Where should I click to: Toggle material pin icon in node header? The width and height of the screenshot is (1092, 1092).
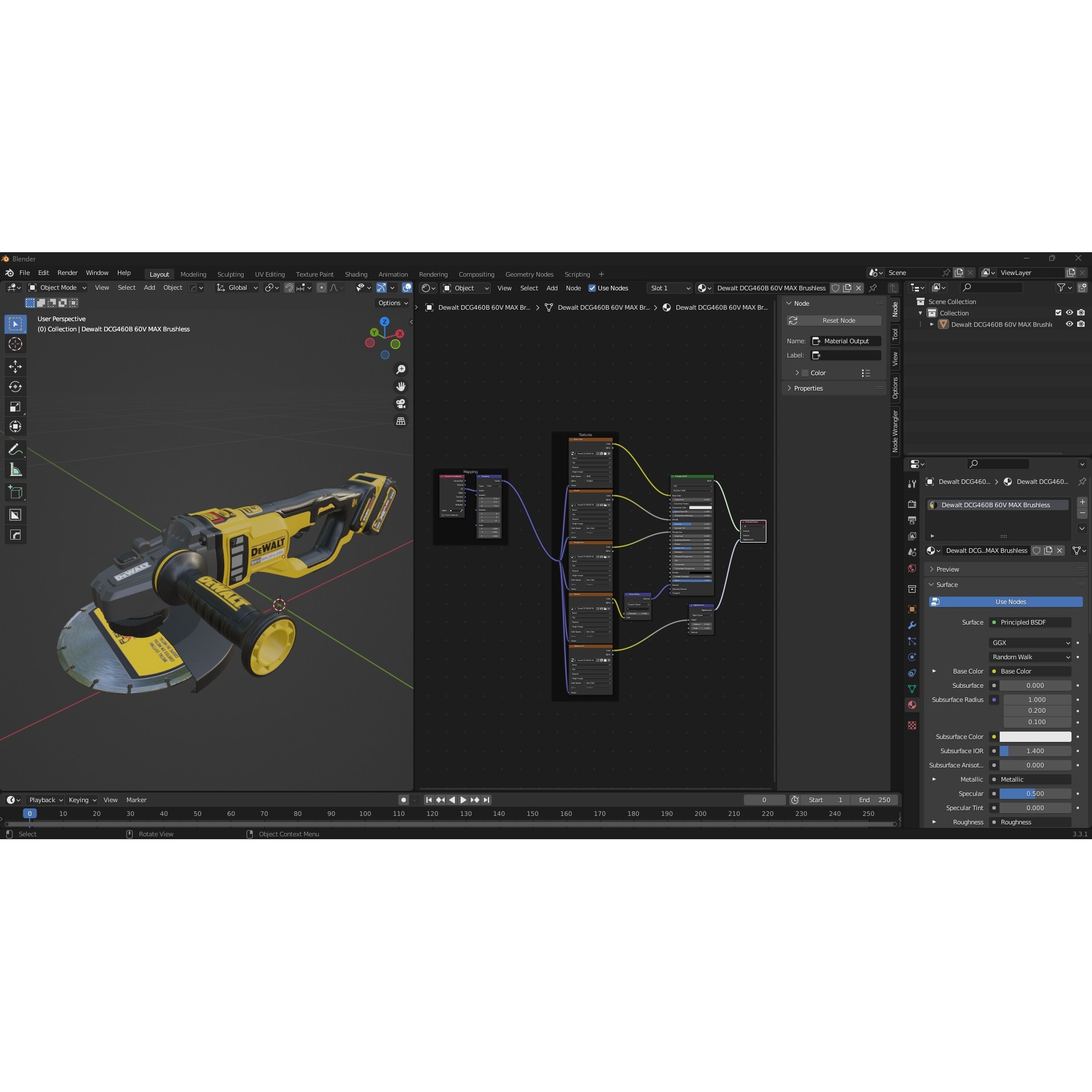pos(873,288)
